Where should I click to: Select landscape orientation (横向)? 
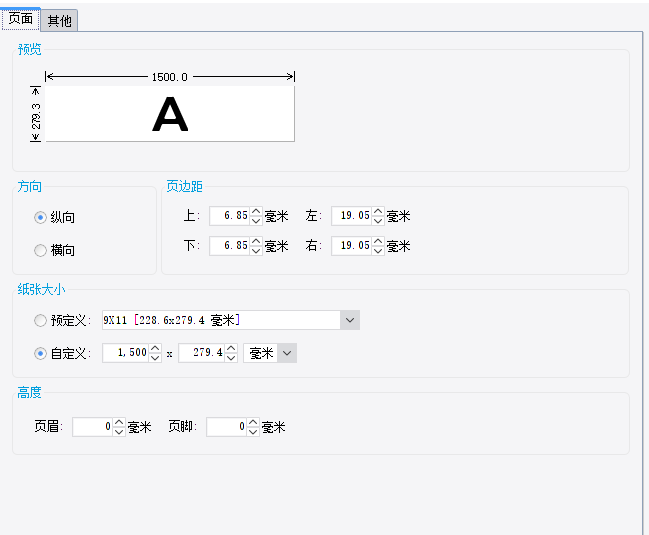point(40,250)
